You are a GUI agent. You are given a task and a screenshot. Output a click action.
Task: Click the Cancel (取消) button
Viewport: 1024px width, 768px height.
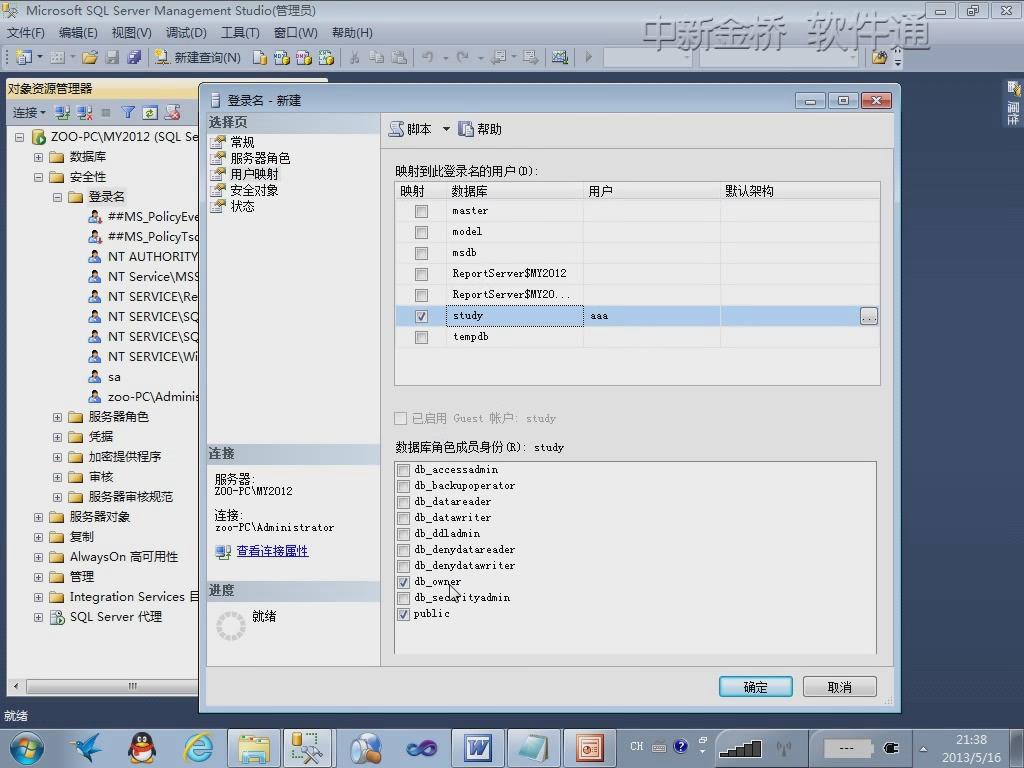pos(839,687)
